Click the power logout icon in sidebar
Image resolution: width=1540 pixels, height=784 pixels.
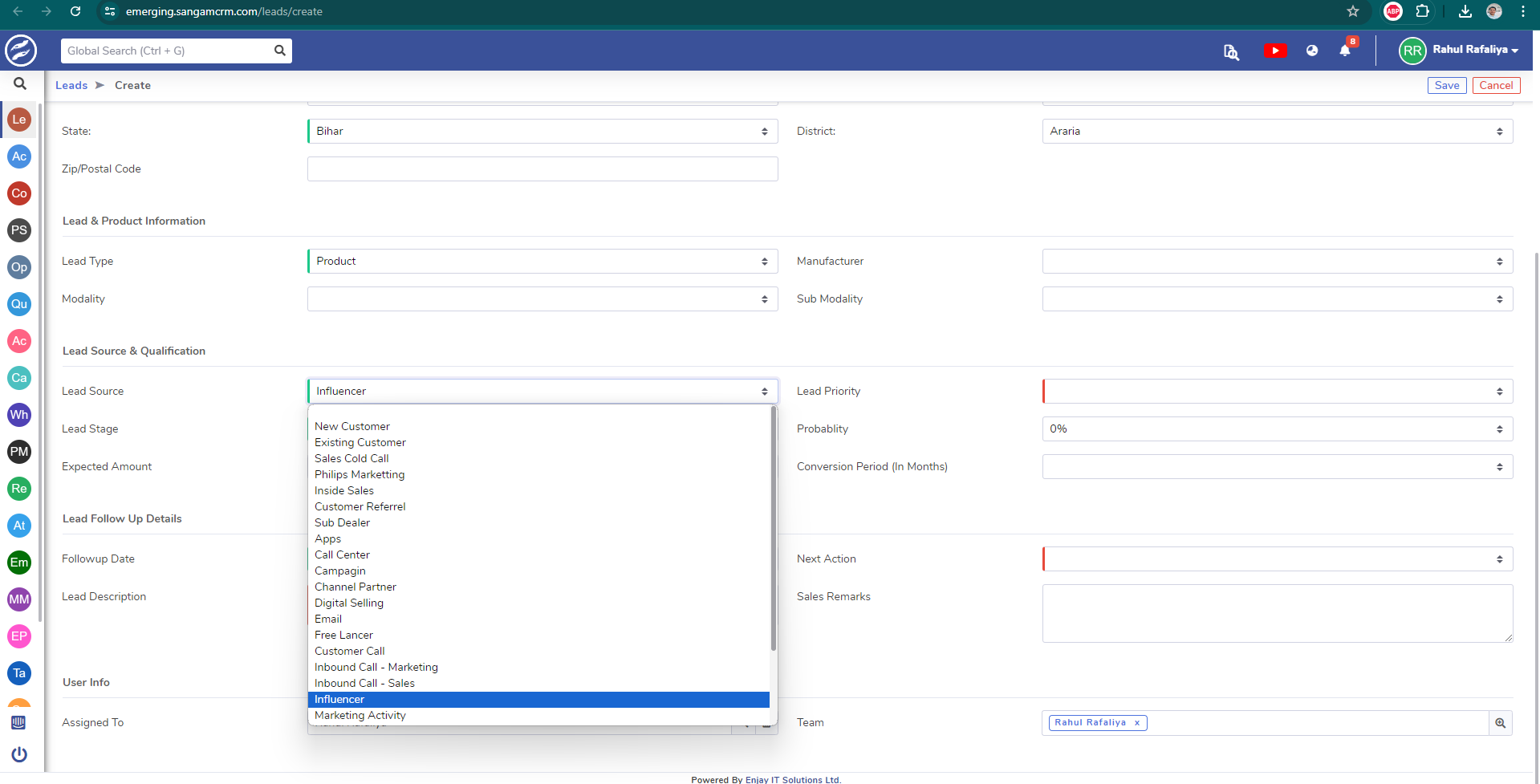19,754
